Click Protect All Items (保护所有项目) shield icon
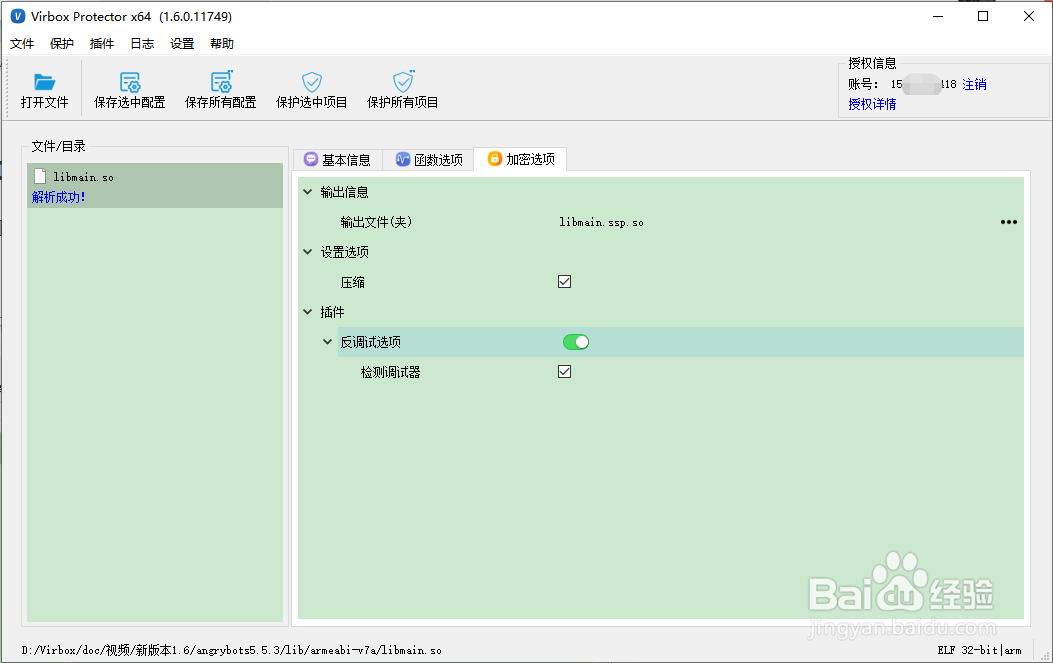Screen dimensions: 1053x663 tap(403, 81)
